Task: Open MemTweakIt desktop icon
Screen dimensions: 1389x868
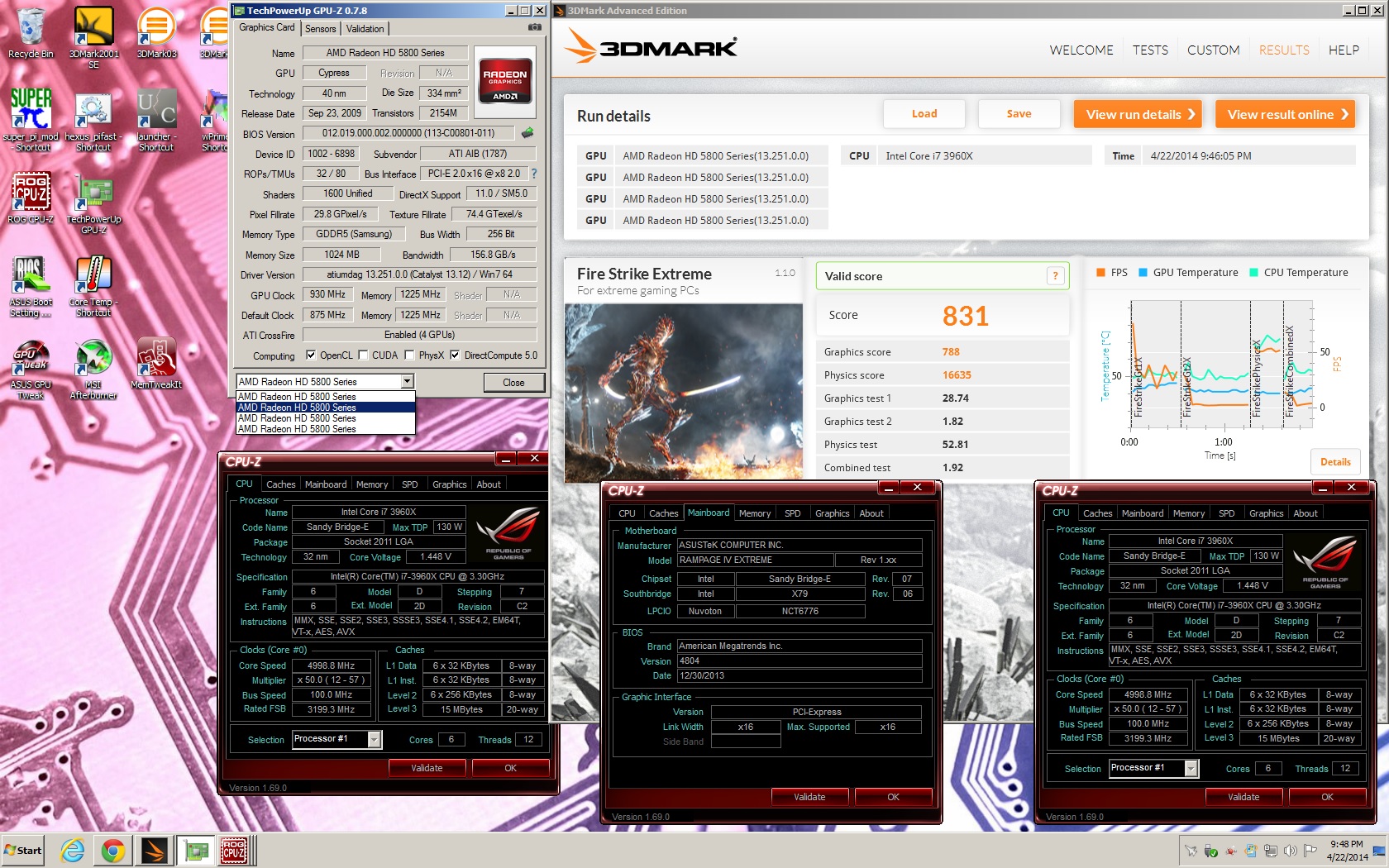Action: 156,364
